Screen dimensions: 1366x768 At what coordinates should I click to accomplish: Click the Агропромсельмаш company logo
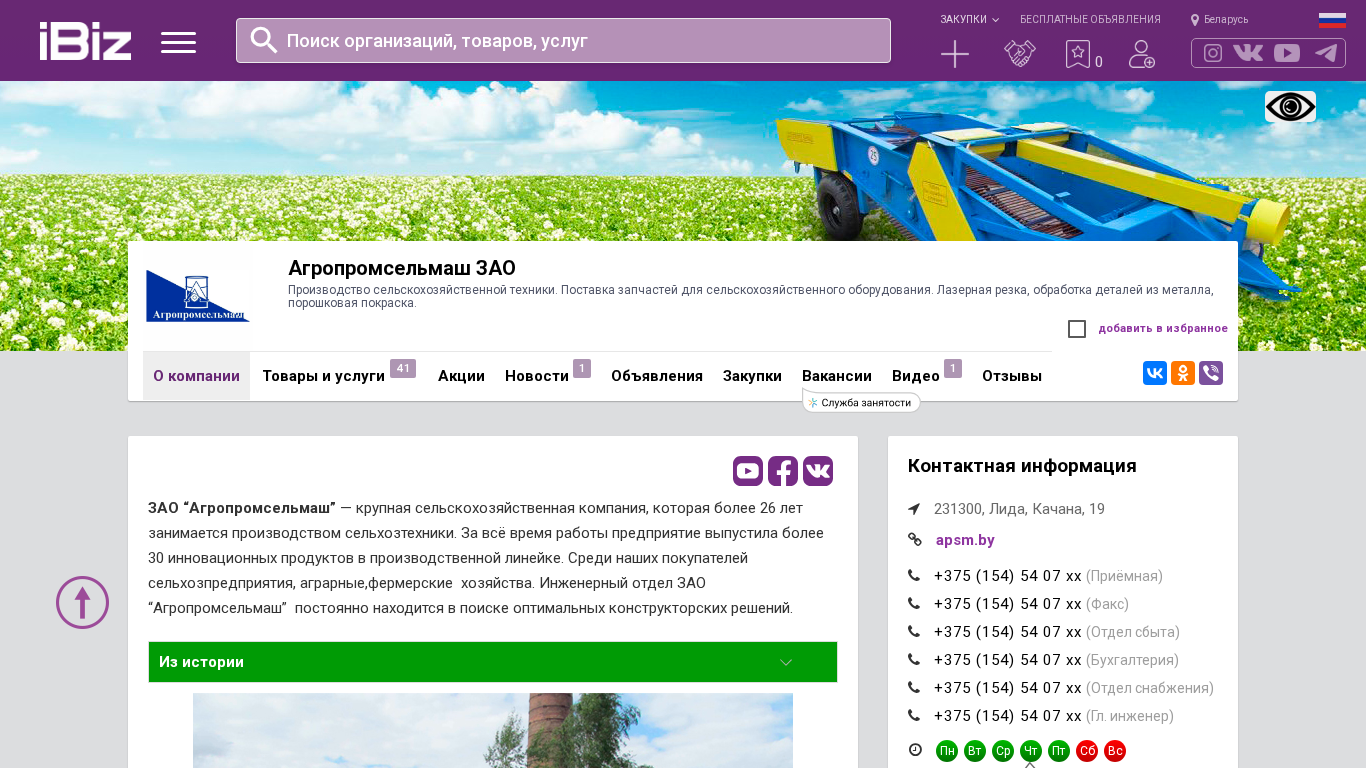pyautogui.click(x=197, y=297)
